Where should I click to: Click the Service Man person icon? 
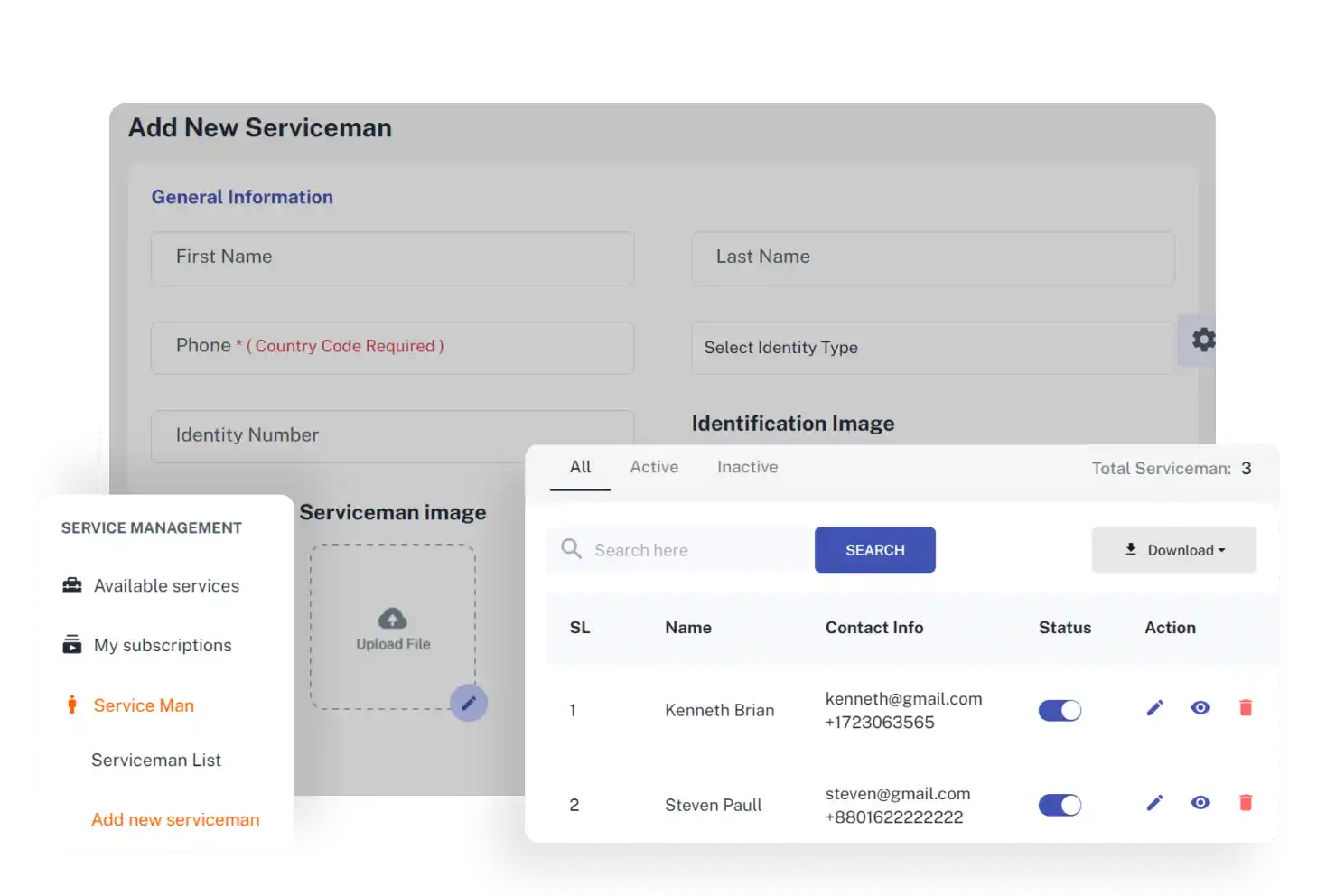tap(72, 705)
